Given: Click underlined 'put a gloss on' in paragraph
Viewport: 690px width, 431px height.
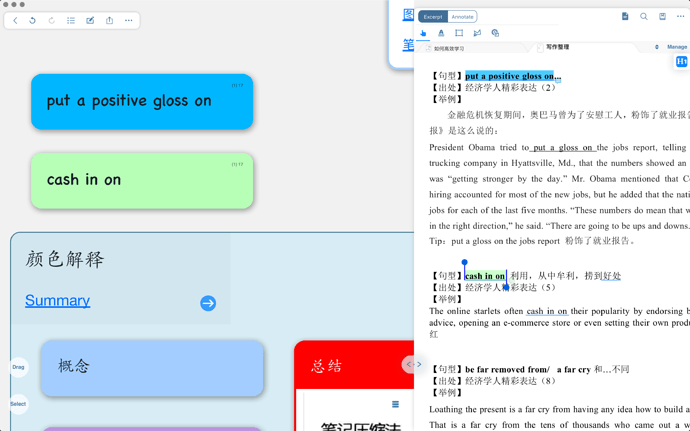Looking at the screenshot, I should (x=563, y=147).
